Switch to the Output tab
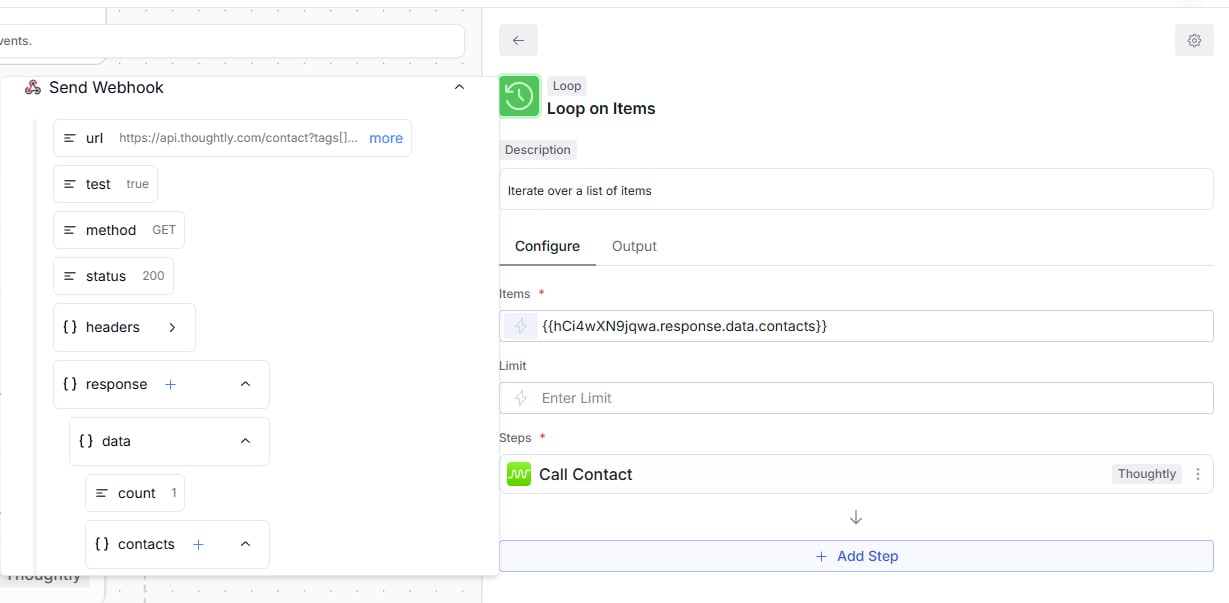1229x603 pixels. (634, 246)
